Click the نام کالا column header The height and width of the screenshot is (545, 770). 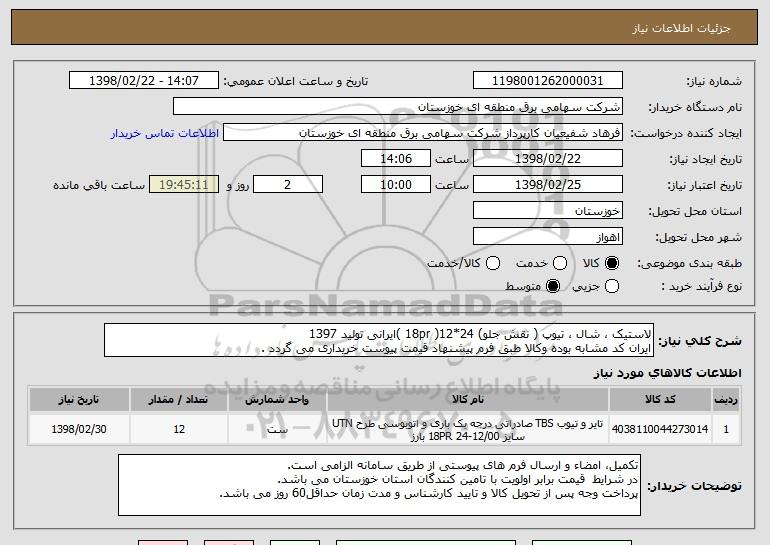[468, 400]
